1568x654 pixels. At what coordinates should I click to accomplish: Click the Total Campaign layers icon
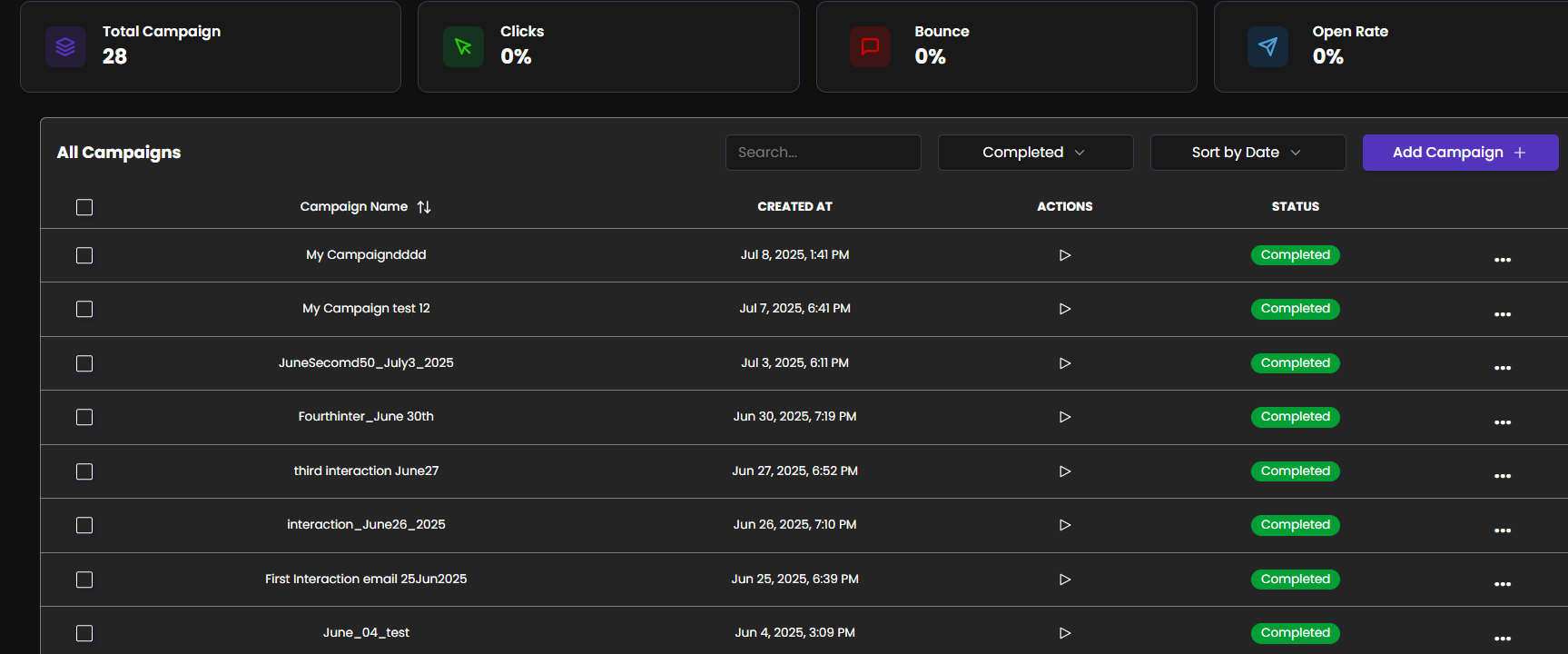click(65, 46)
